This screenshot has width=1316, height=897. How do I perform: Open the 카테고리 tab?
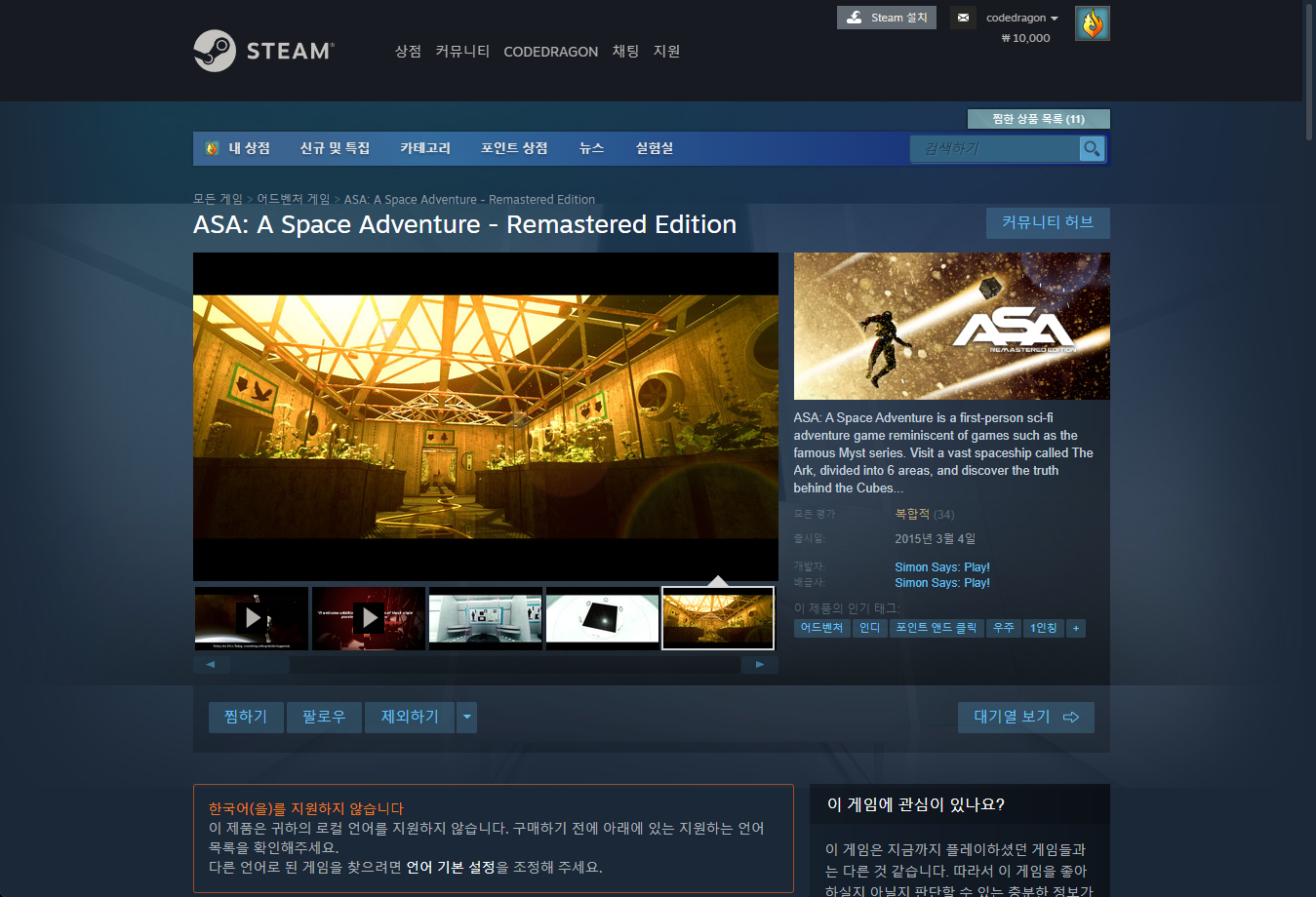pyautogui.click(x=425, y=148)
